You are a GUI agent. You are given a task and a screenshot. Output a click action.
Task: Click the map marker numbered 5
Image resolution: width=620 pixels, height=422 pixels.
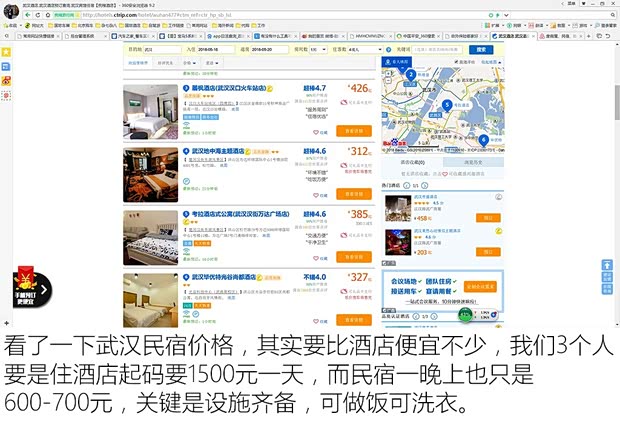click(x=446, y=103)
